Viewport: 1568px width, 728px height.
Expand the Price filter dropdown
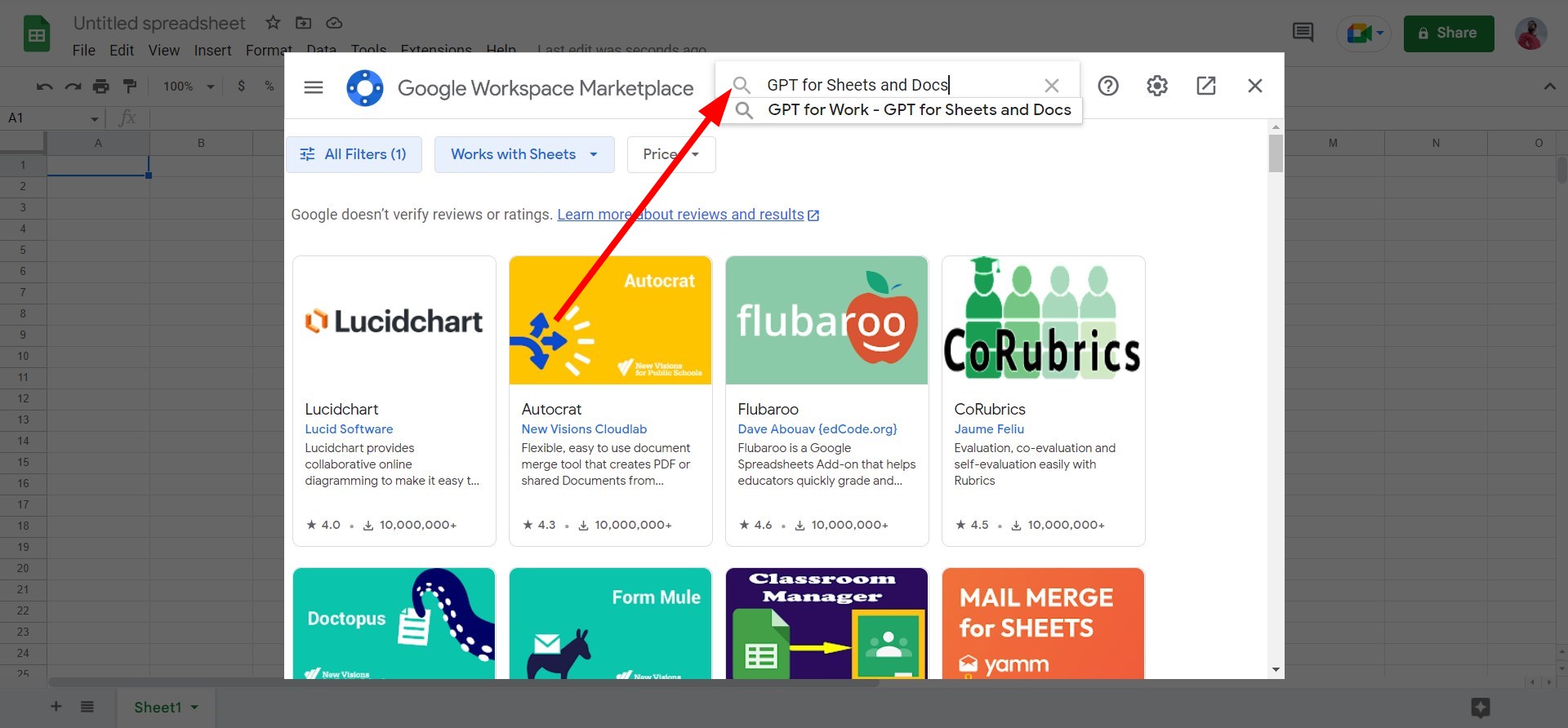pos(671,154)
